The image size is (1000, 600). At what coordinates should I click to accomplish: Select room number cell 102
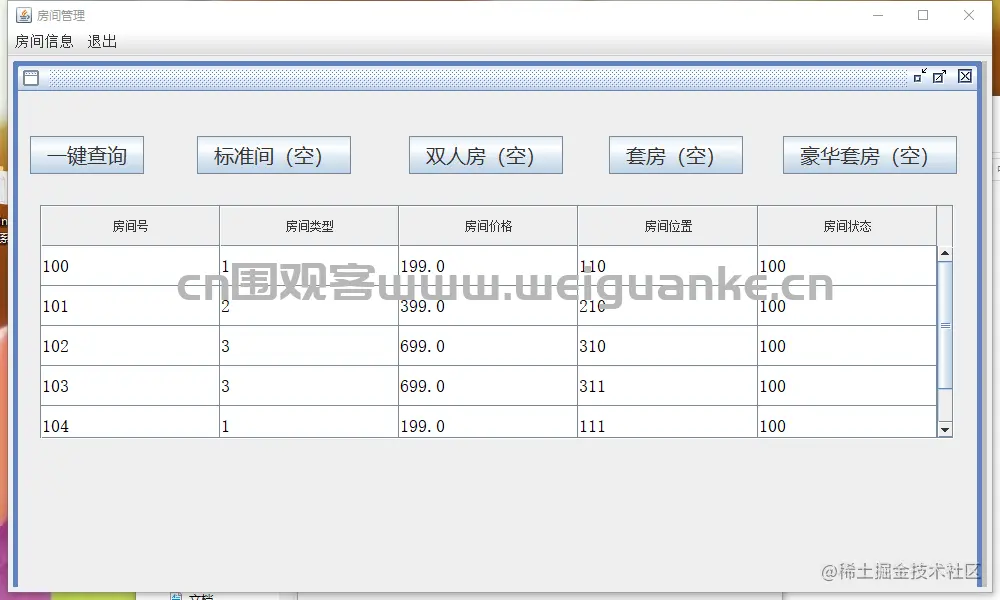click(130, 346)
